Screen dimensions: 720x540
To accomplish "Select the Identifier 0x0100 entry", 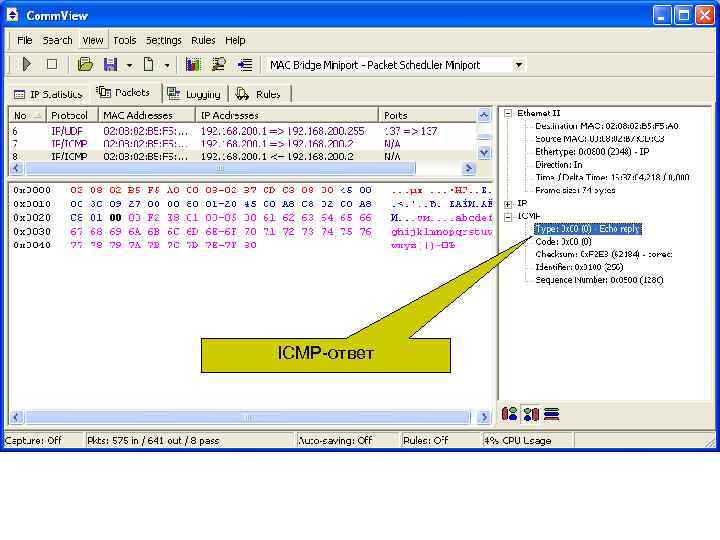I will tap(579, 267).
